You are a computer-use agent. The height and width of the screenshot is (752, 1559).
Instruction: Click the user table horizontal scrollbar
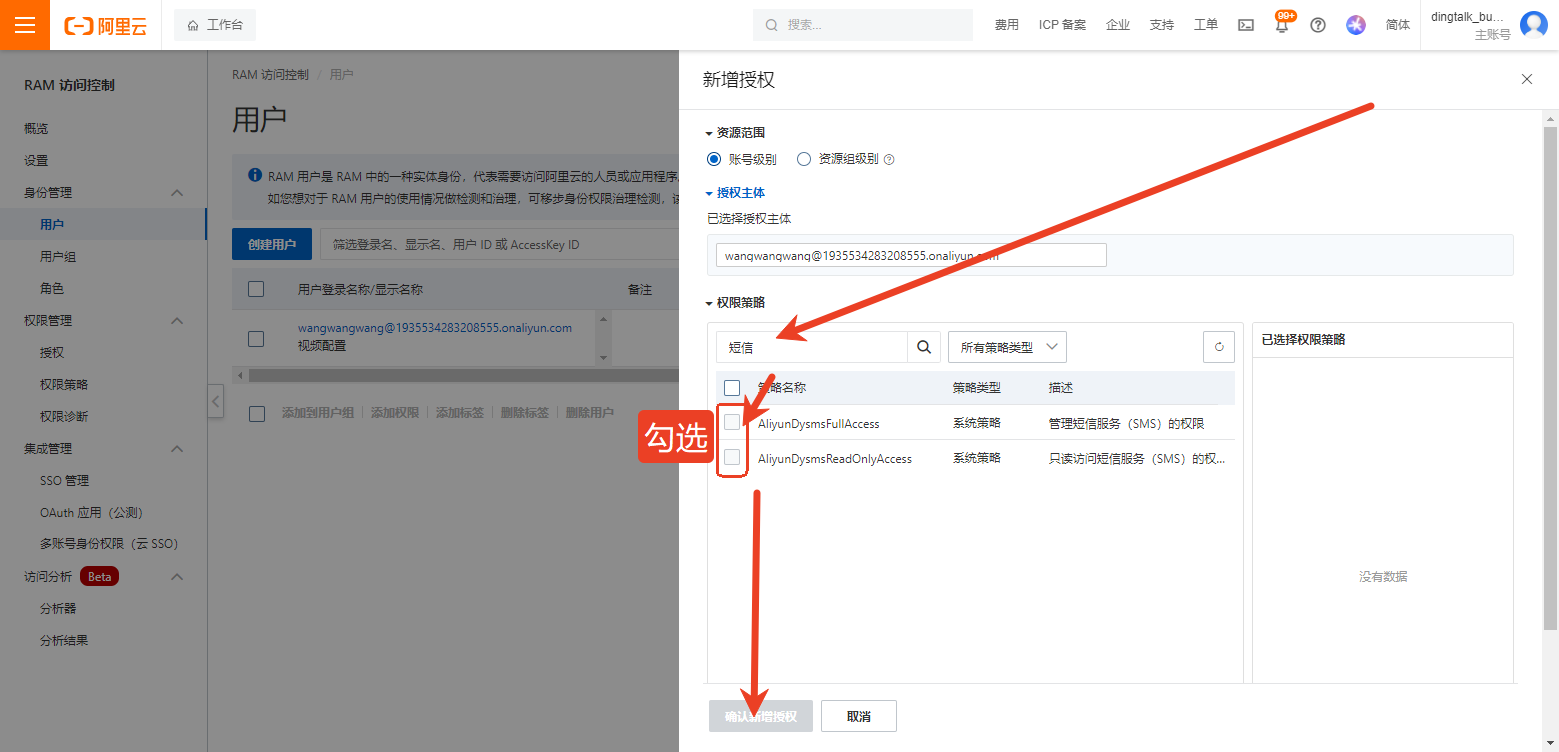(x=464, y=375)
